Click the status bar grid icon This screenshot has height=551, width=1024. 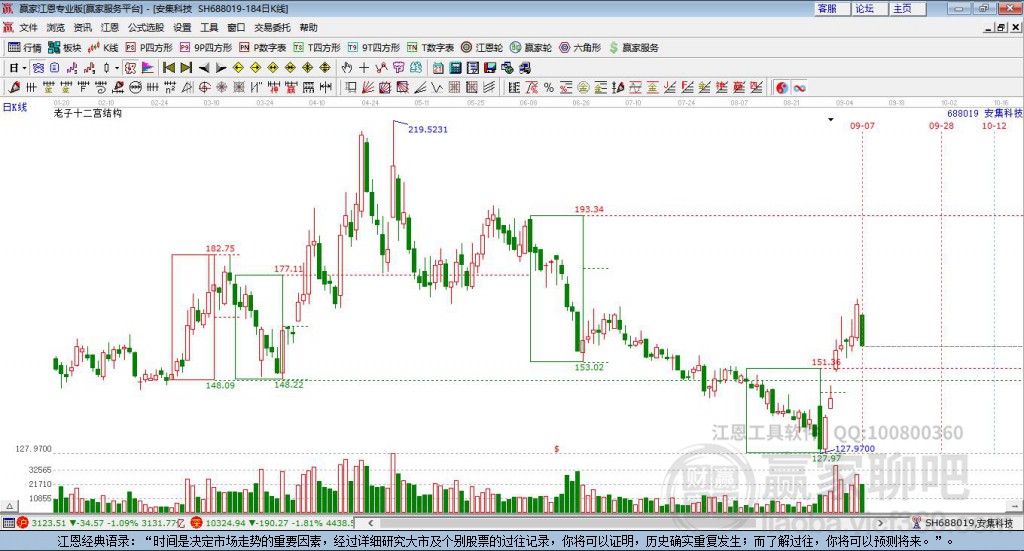pyautogui.click(x=8, y=523)
